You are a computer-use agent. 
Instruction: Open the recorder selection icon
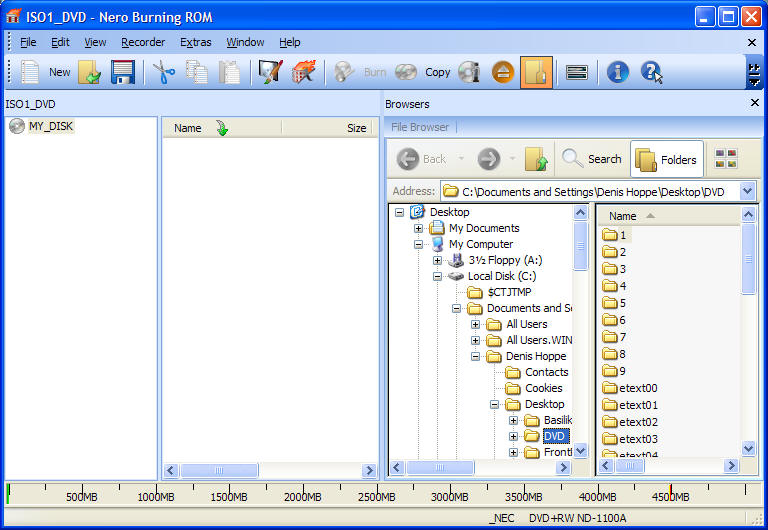point(576,72)
